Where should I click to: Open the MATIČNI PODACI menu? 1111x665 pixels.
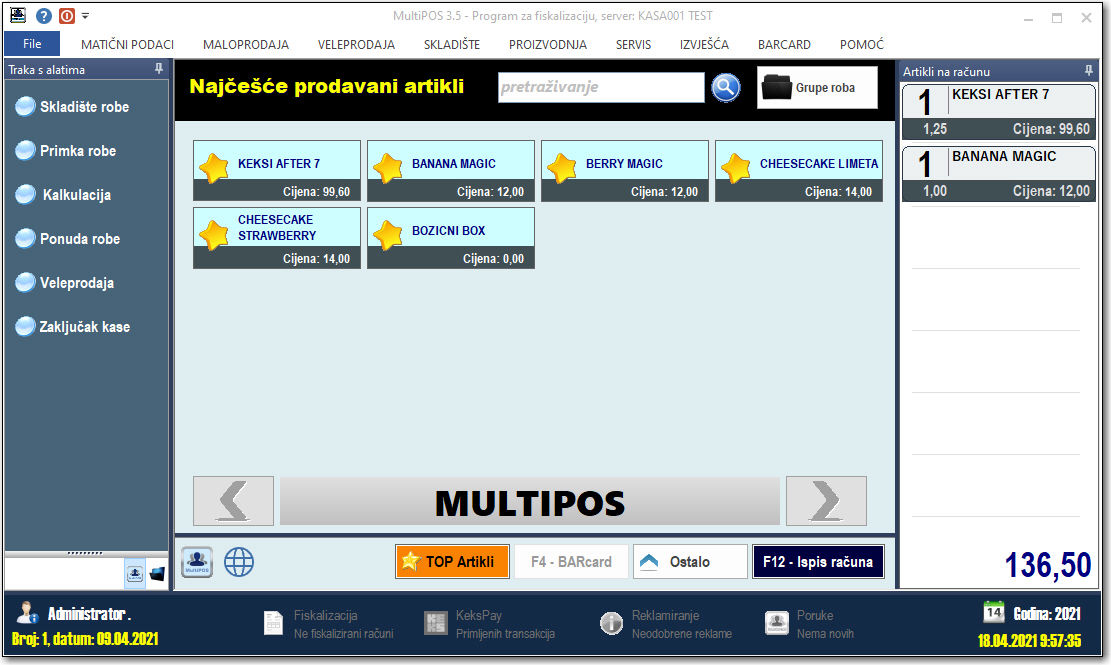[x=128, y=45]
